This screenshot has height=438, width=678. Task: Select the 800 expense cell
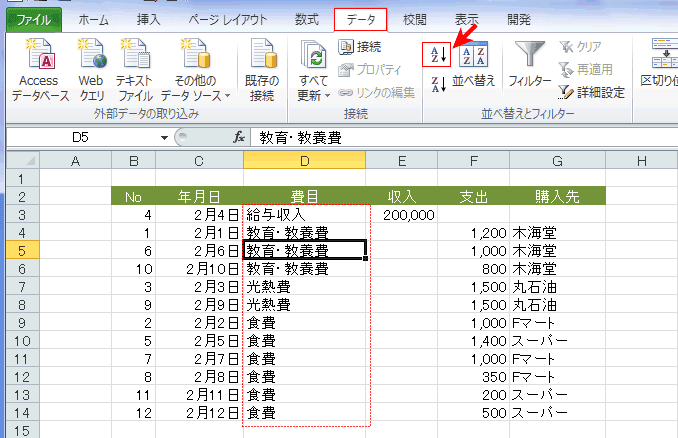tap(473, 269)
